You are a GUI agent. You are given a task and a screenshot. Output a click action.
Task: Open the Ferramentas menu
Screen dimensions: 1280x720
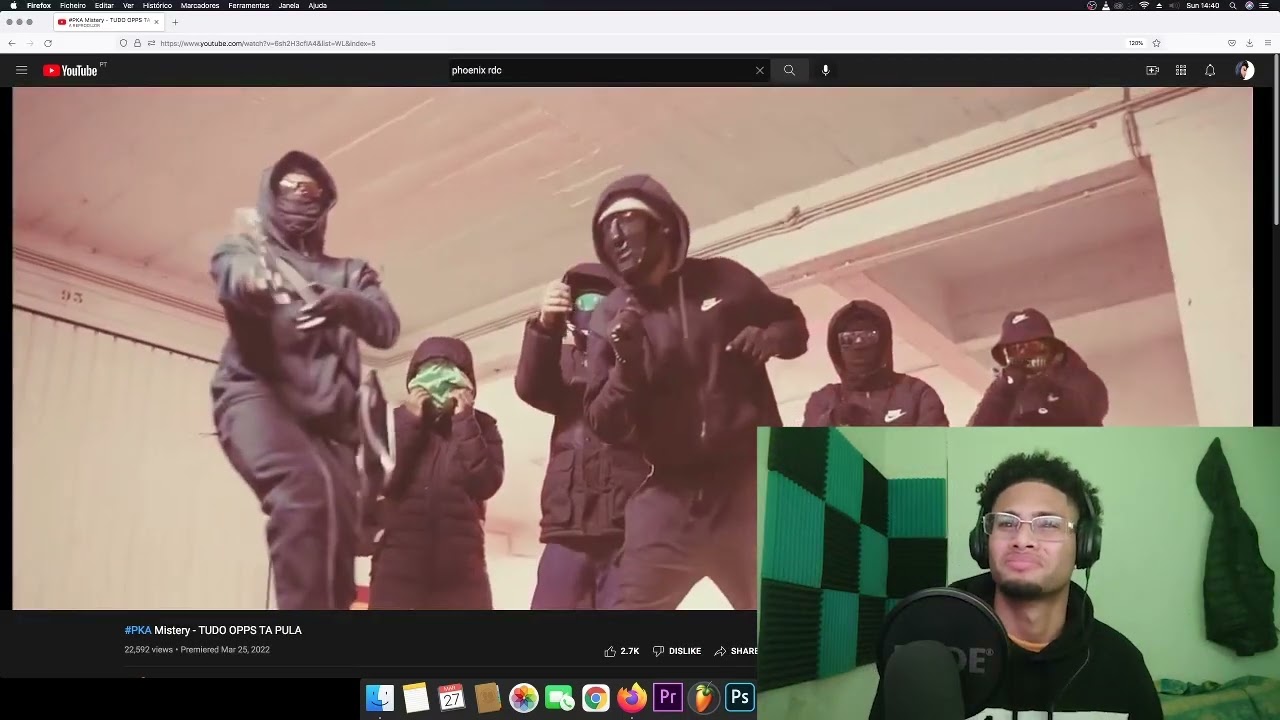pos(248,5)
